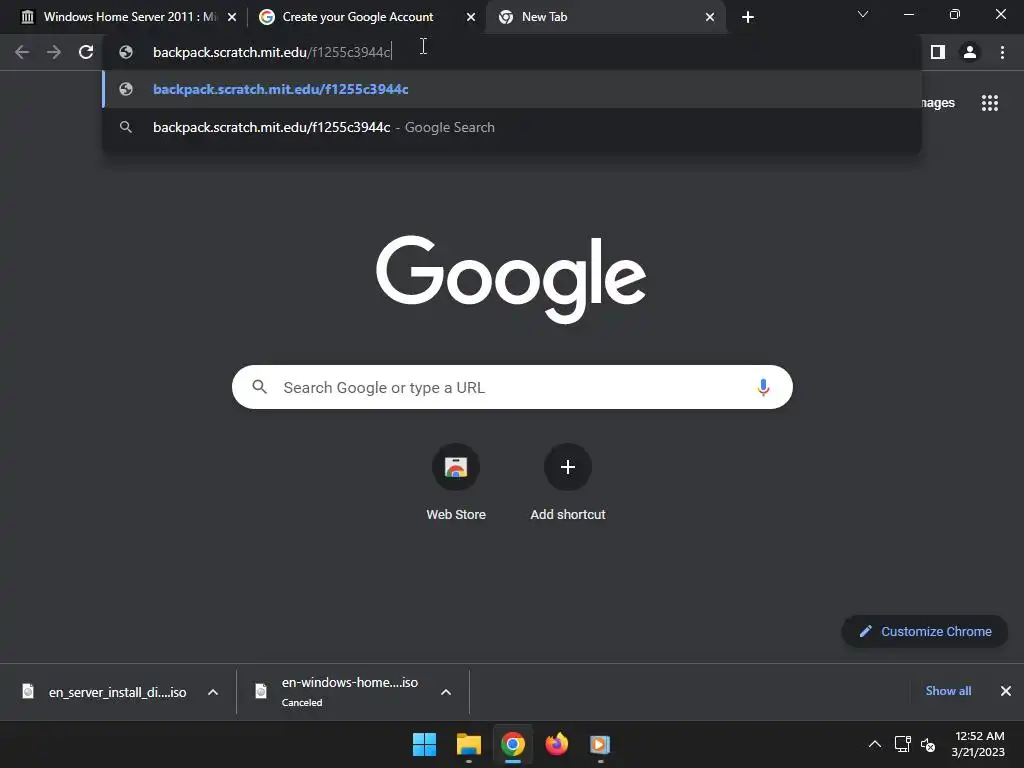
Task: Start voice search with the microphone icon
Action: pyautogui.click(x=763, y=387)
